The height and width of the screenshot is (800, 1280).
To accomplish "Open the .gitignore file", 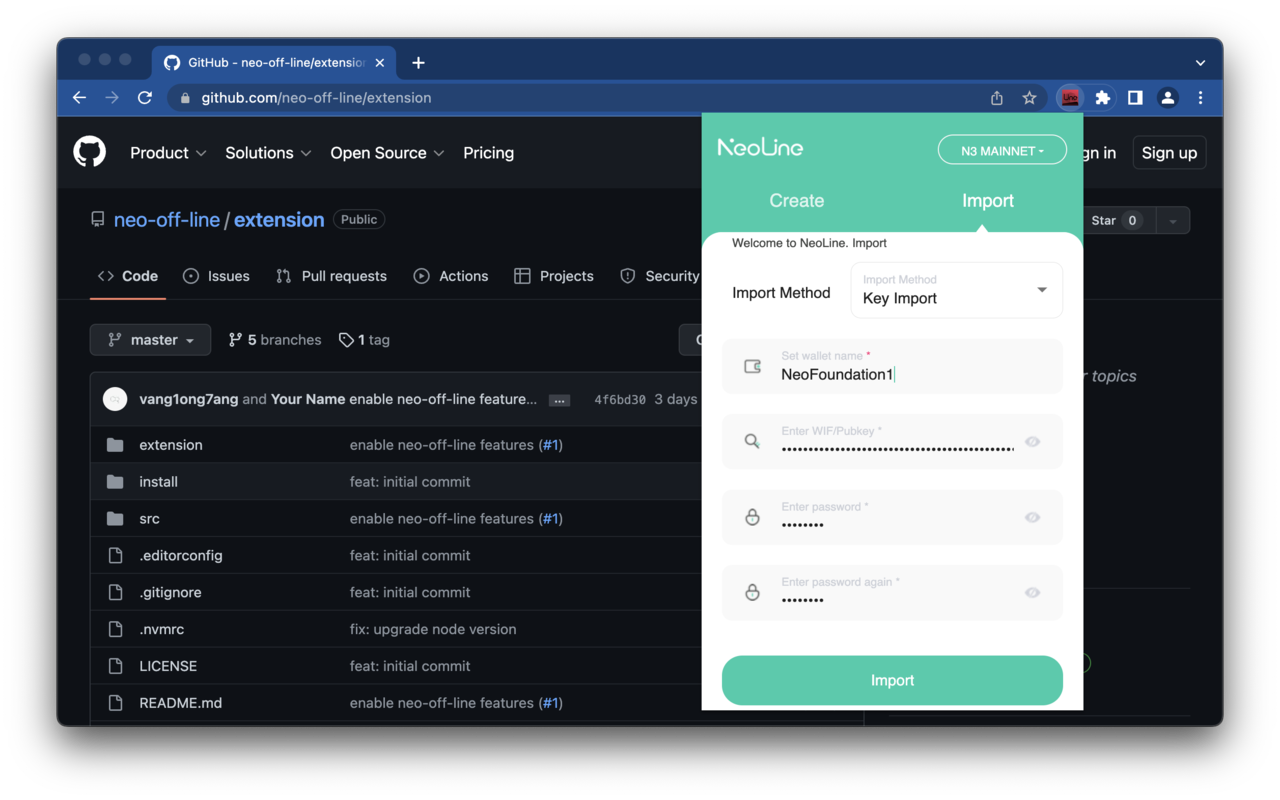I will click(x=170, y=592).
